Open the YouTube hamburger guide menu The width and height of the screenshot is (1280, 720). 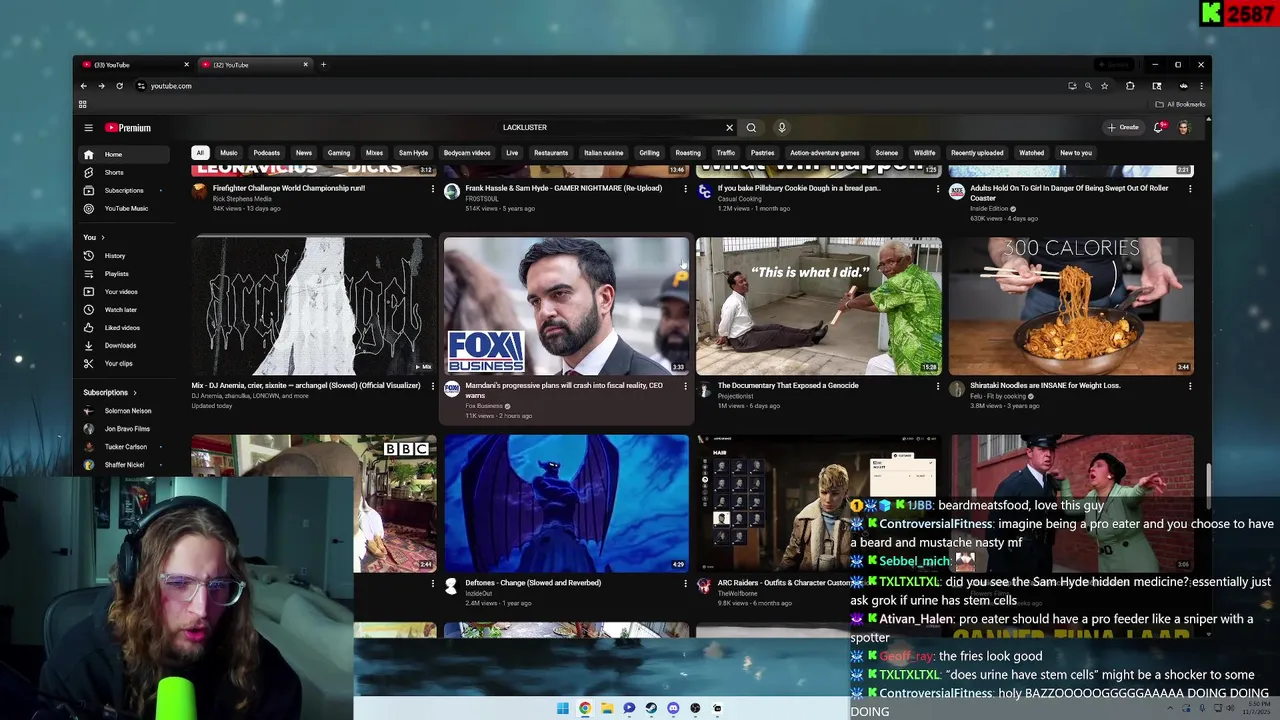[x=88, y=128]
